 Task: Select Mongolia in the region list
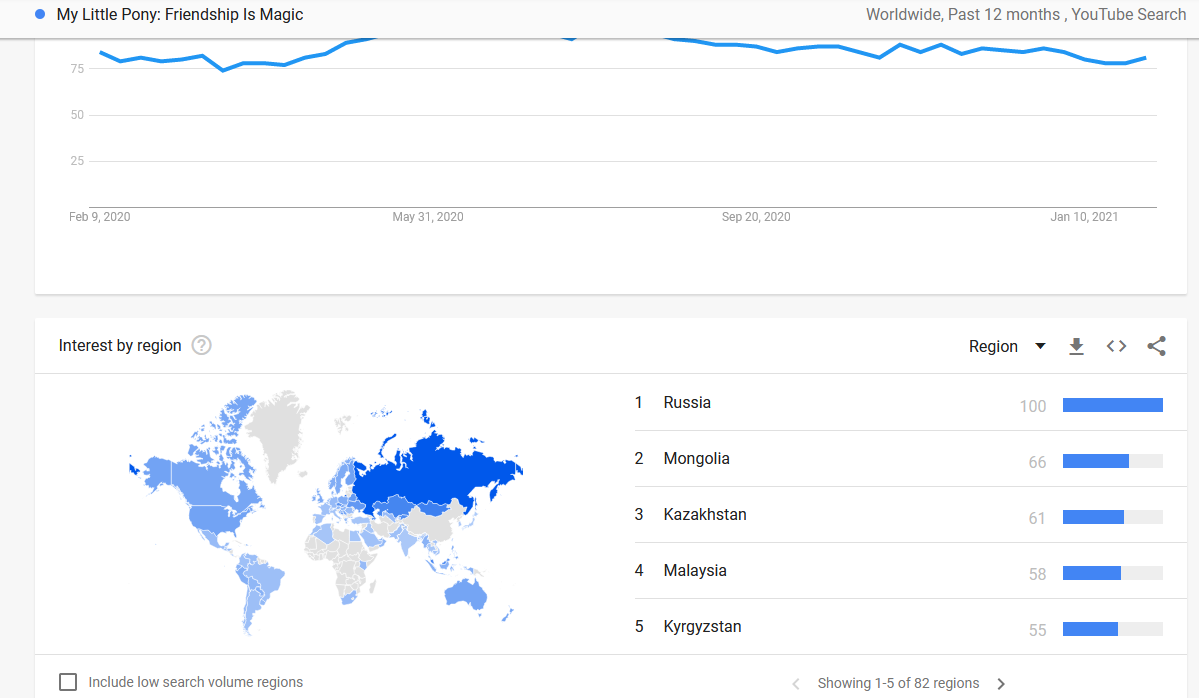point(696,459)
